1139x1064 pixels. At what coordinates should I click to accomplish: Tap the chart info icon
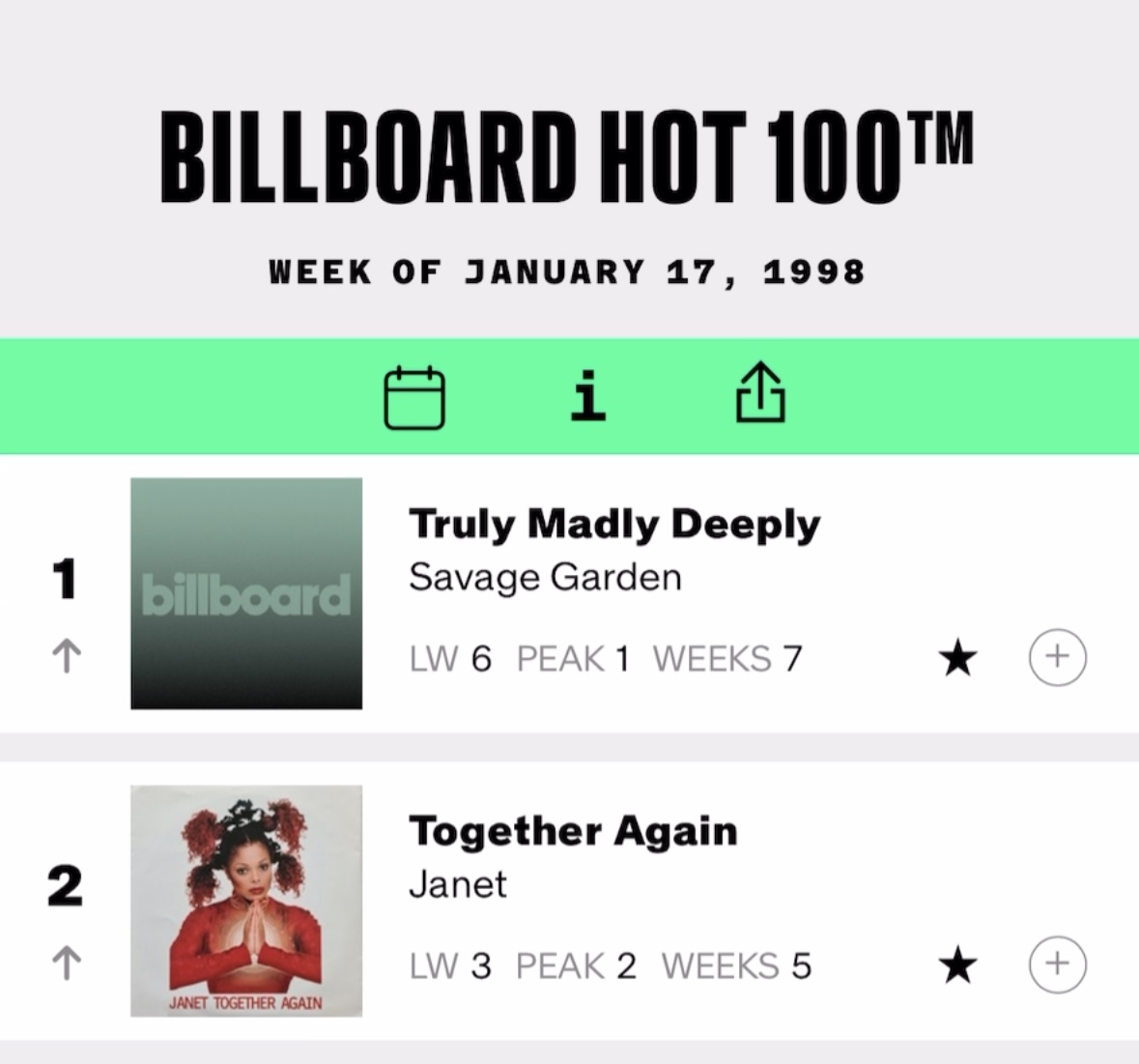point(588,397)
